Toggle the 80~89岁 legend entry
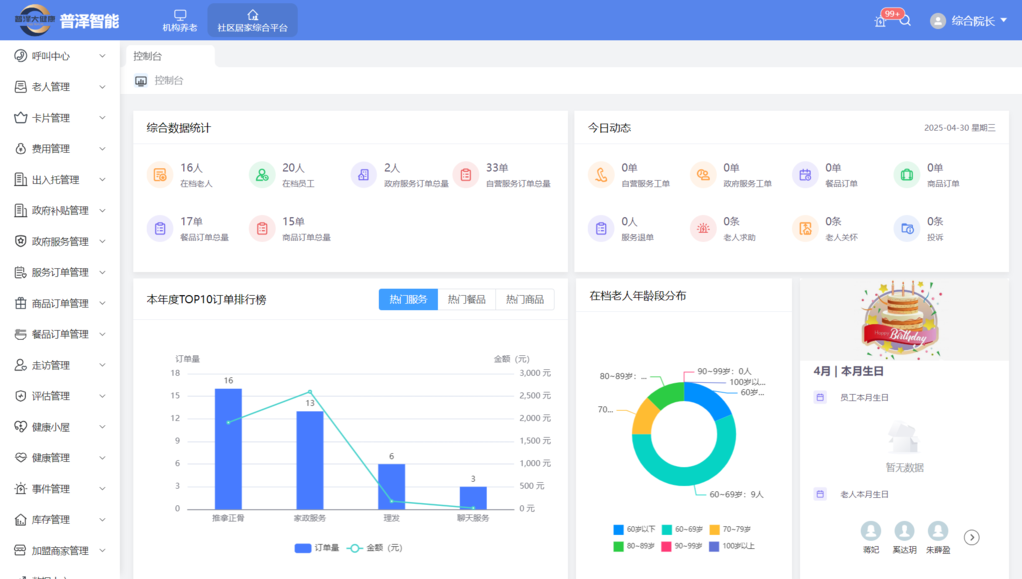 [x=634, y=546]
